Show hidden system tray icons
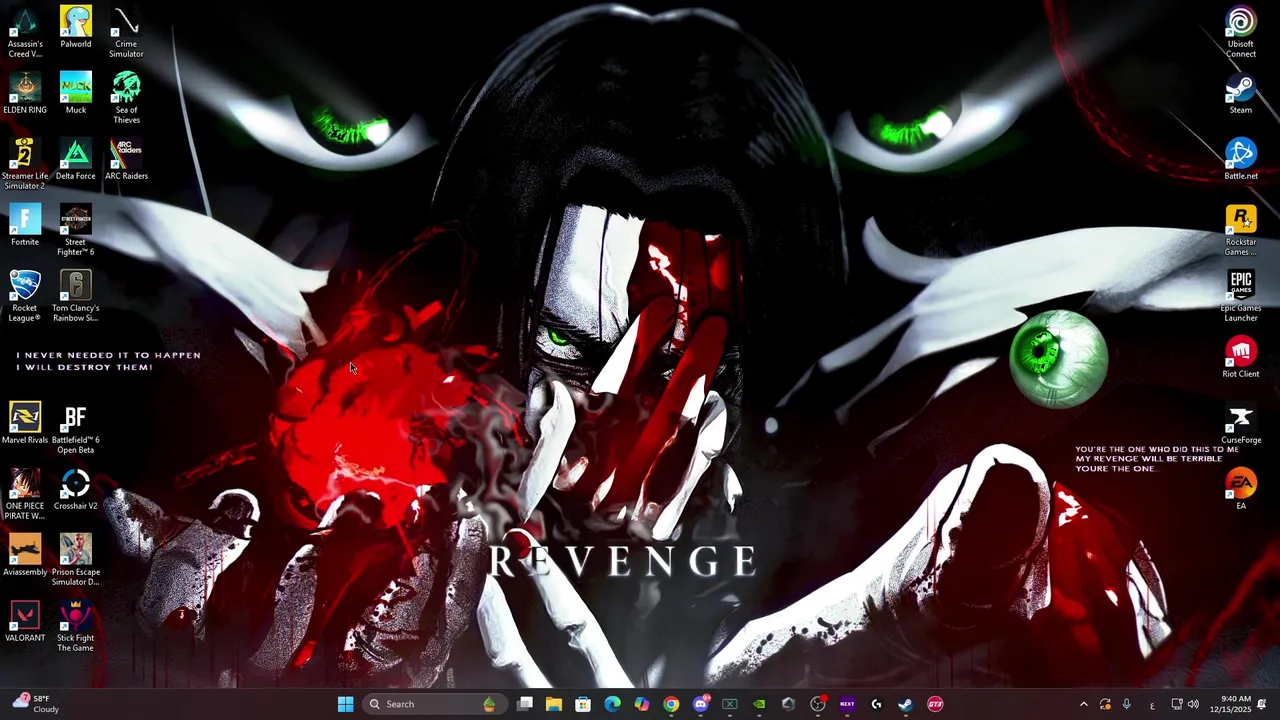This screenshot has height=720, width=1280. tap(1084, 704)
